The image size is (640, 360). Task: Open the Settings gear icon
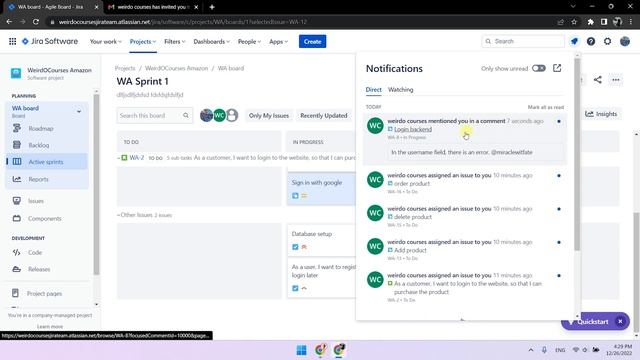coord(607,41)
